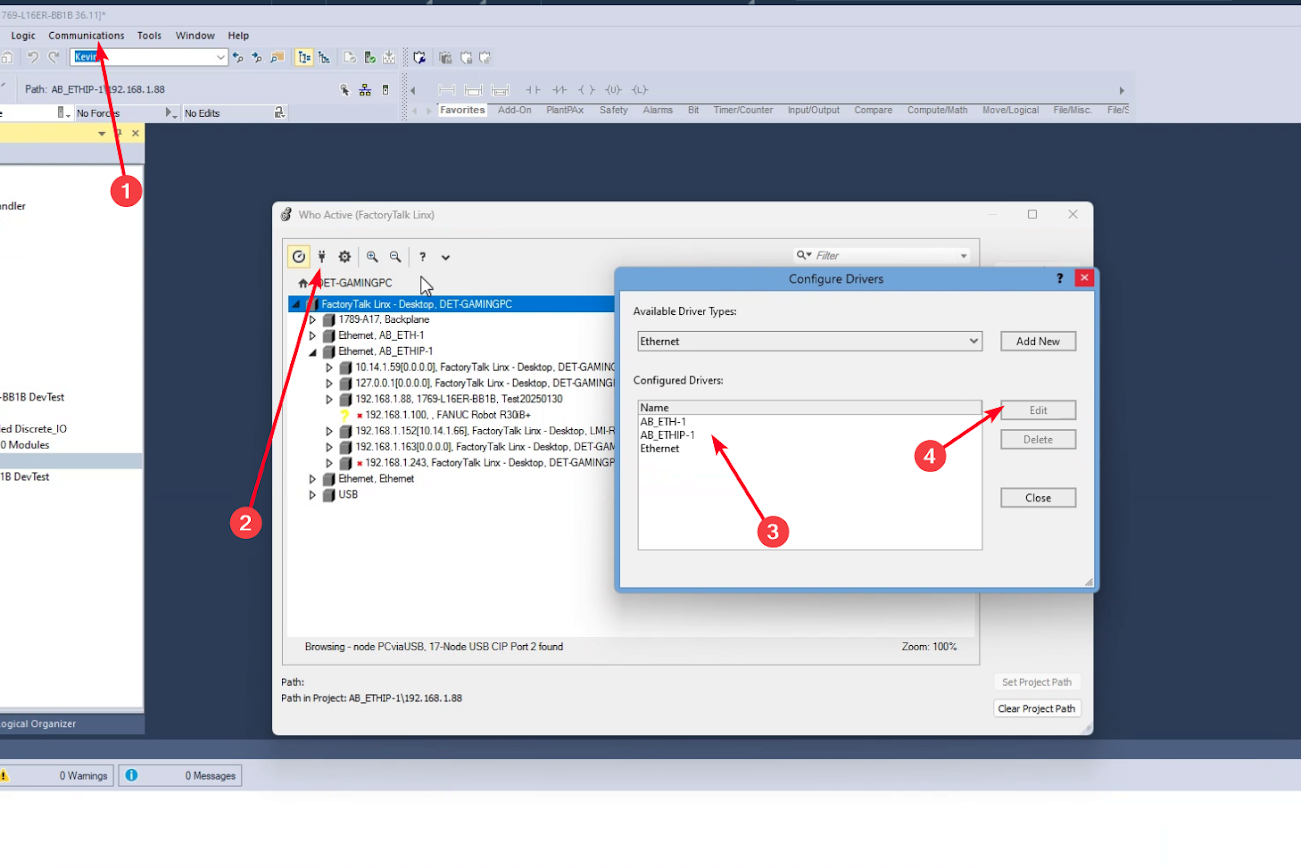Click the 0 Warnings button
Viewport: 1301px width, 868px height.
point(55,775)
